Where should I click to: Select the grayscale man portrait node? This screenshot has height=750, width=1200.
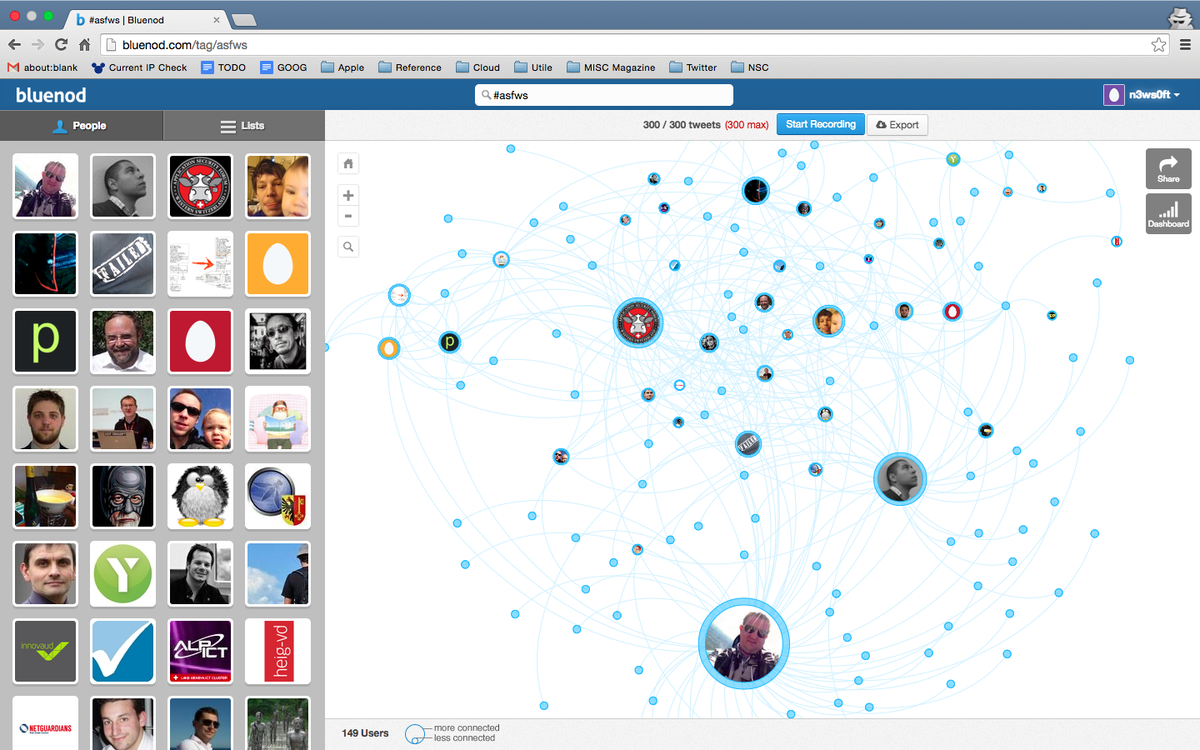pyautogui.click(x=900, y=479)
